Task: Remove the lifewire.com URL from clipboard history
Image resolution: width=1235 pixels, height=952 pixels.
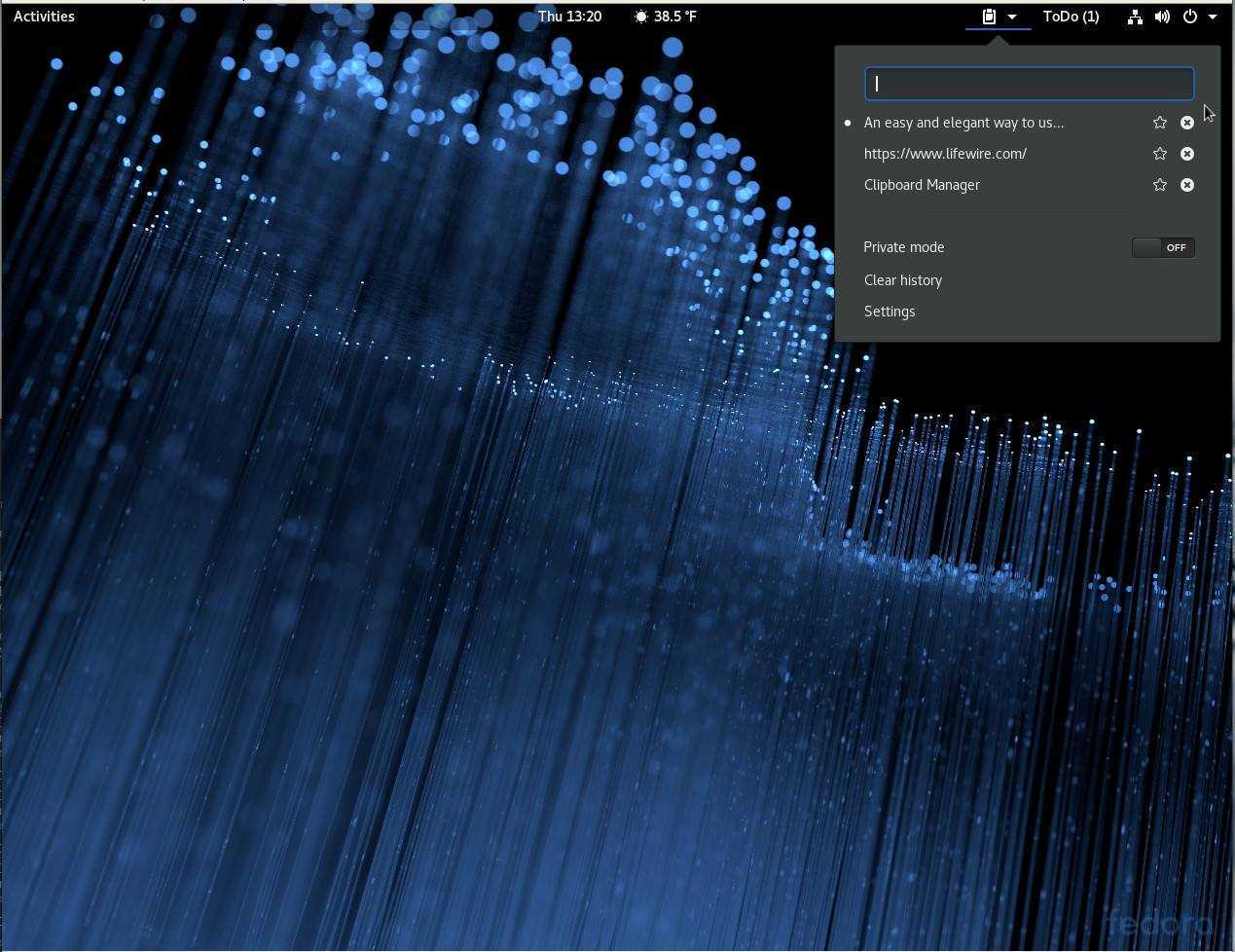Action: pyautogui.click(x=1187, y=154)
